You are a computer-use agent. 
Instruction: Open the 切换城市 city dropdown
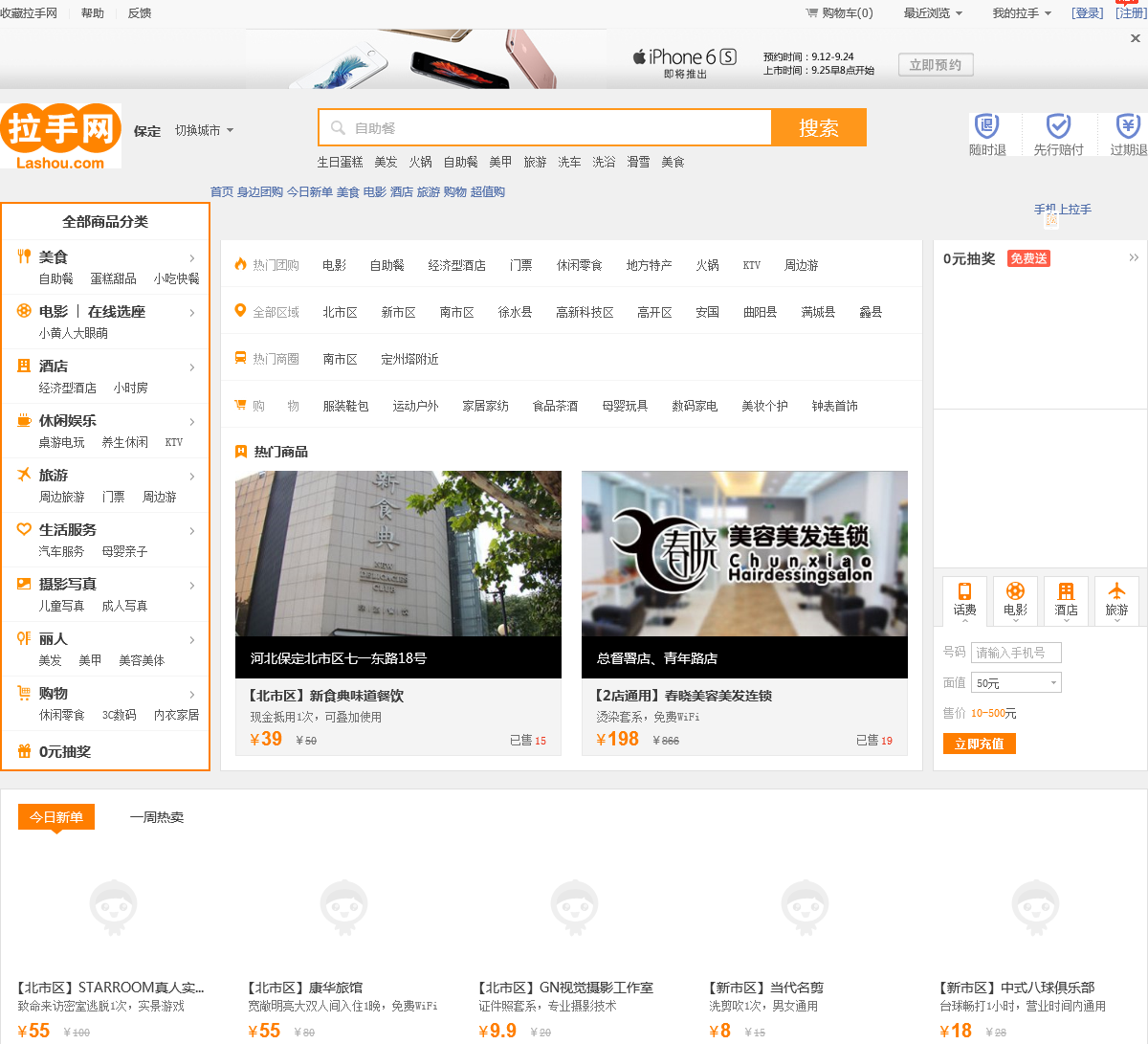[x=204, y=130]
